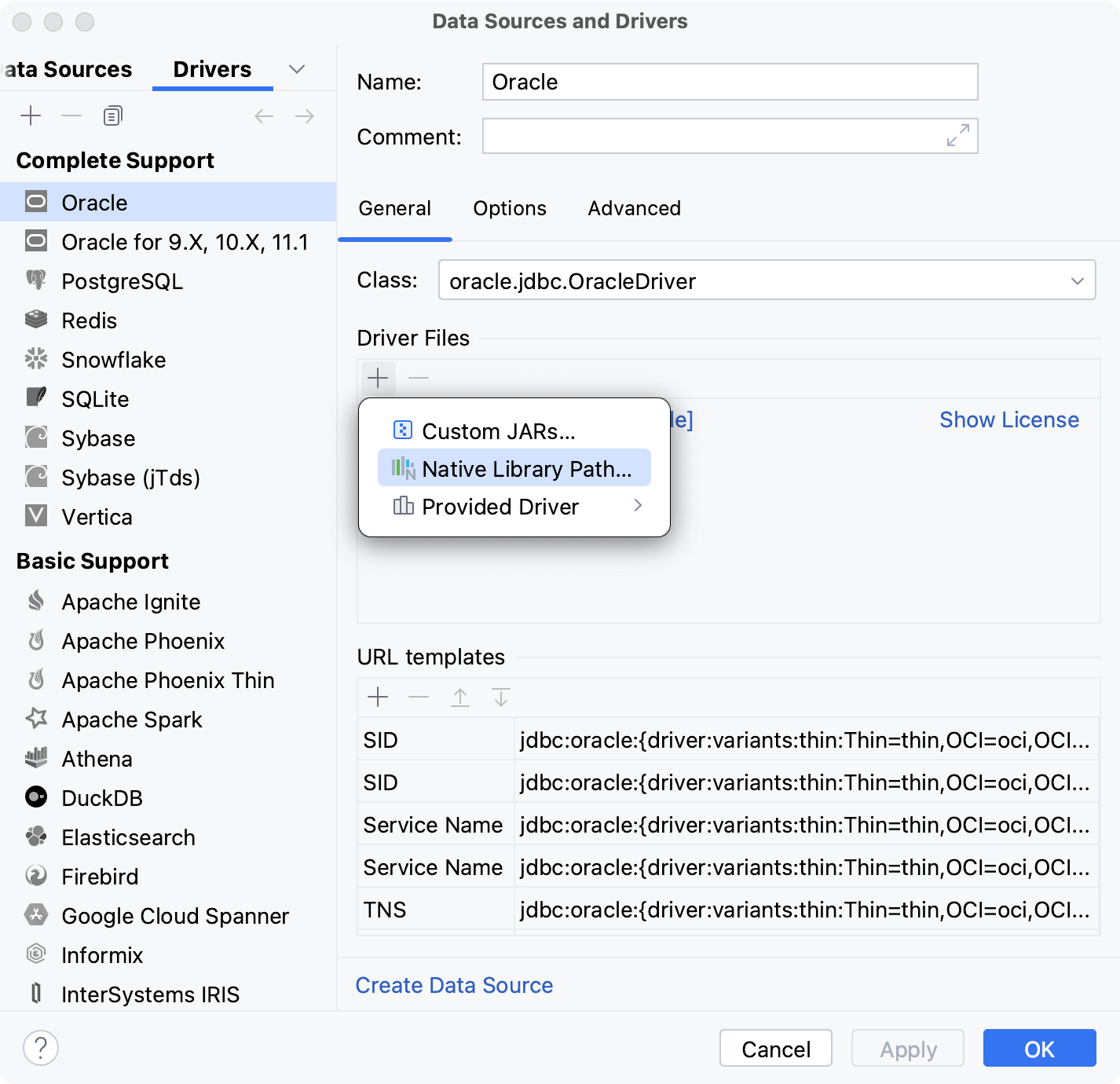Add a new driver with the plus icon
Screen dimensions: 1120x1084
tap(31, 115)
